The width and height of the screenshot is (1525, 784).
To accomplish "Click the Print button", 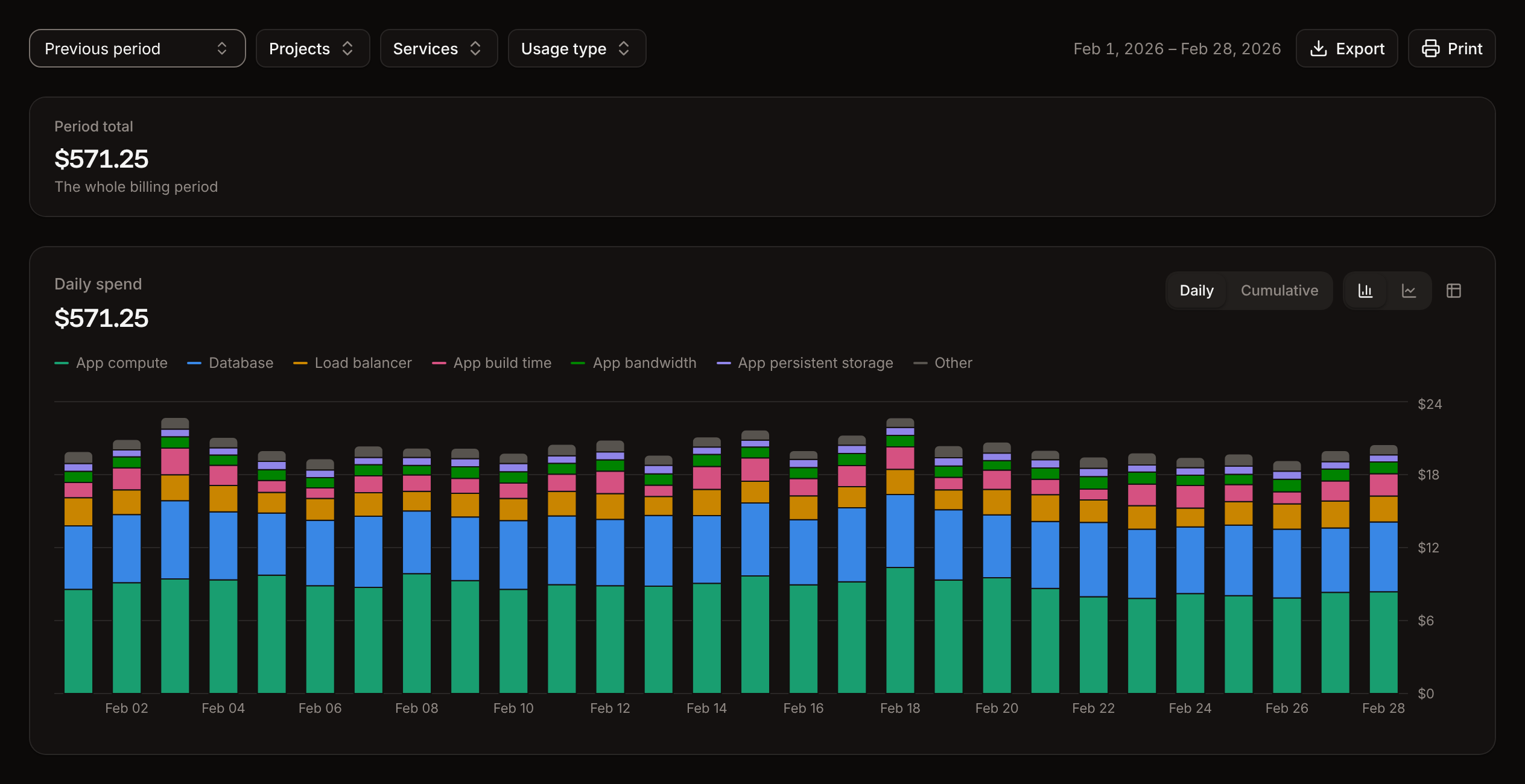I will (1451, 48).
